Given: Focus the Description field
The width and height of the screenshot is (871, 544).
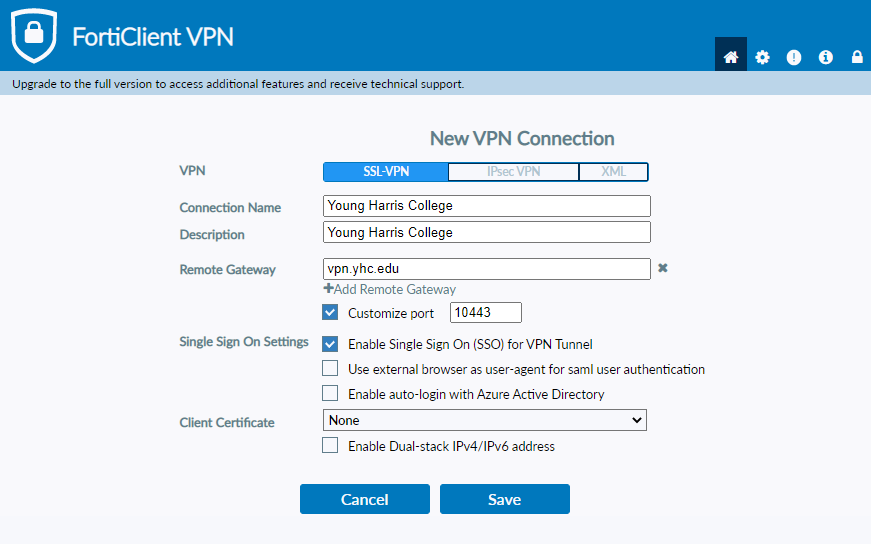Looking at the screenshot, I should (487, 232).
